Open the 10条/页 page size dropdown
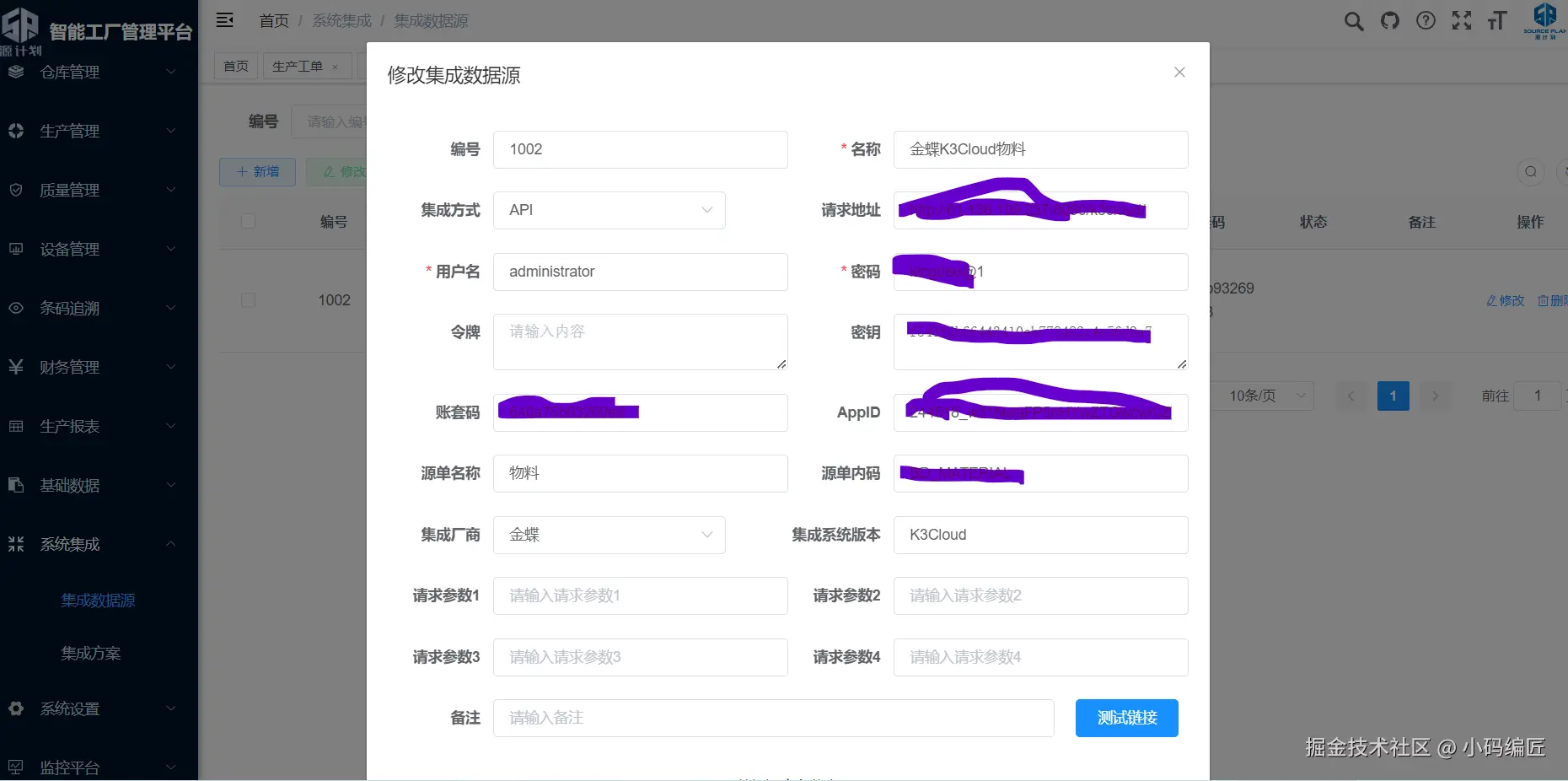The width and height of the screenshot is (1568, 781). pos(1262,396)
